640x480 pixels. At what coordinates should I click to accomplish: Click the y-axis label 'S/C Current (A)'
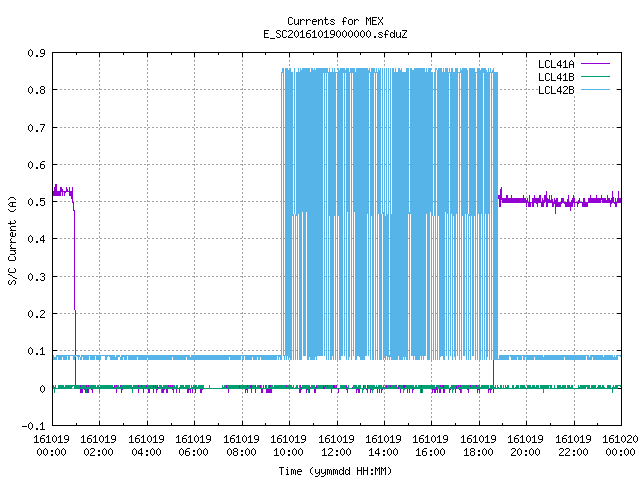(x=12, y=240)
